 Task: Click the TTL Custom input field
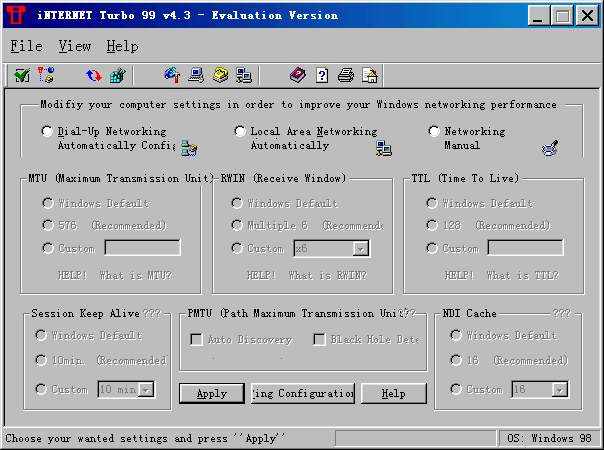pyautogui.click(x=525, y=248)
